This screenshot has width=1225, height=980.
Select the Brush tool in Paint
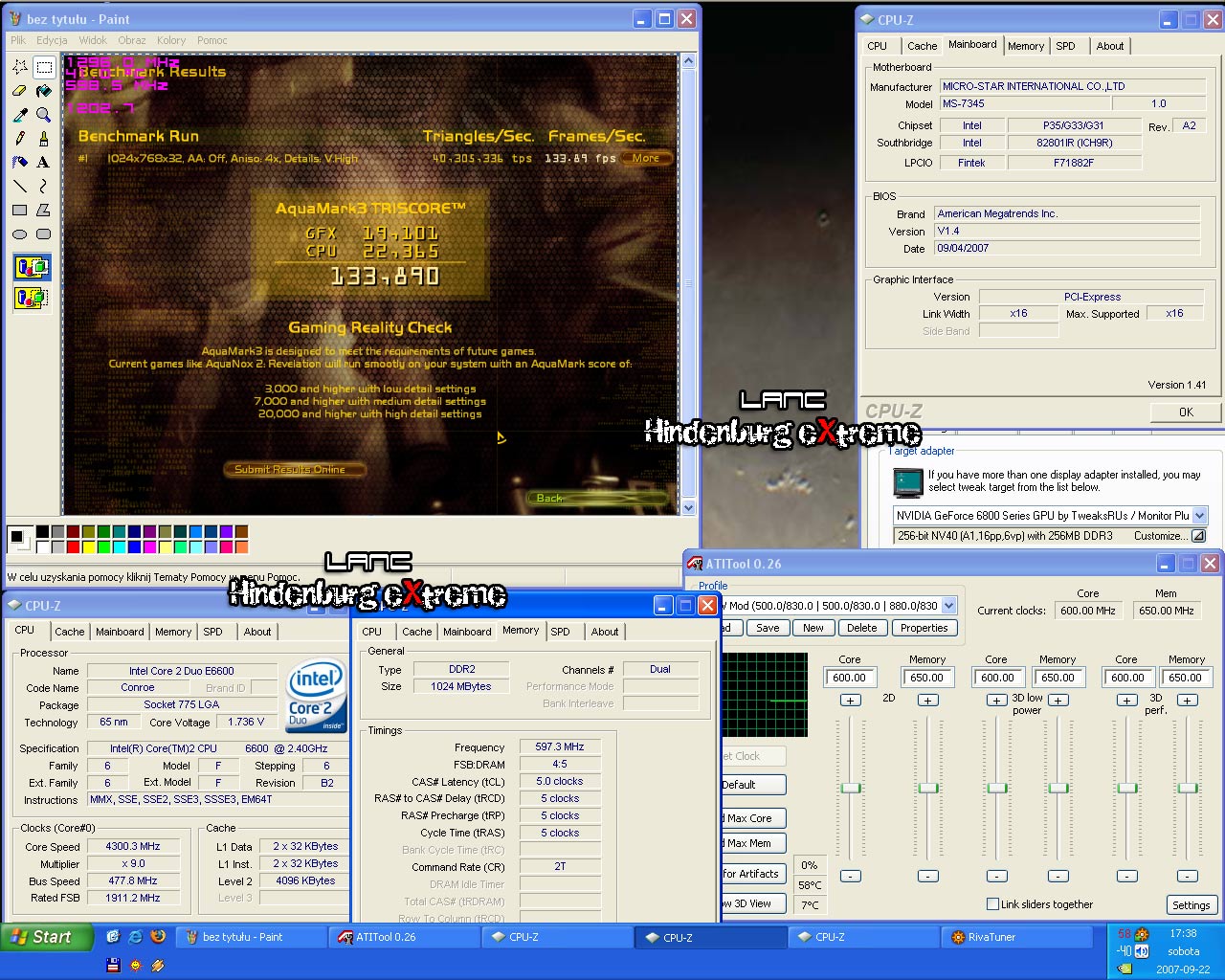44,139
